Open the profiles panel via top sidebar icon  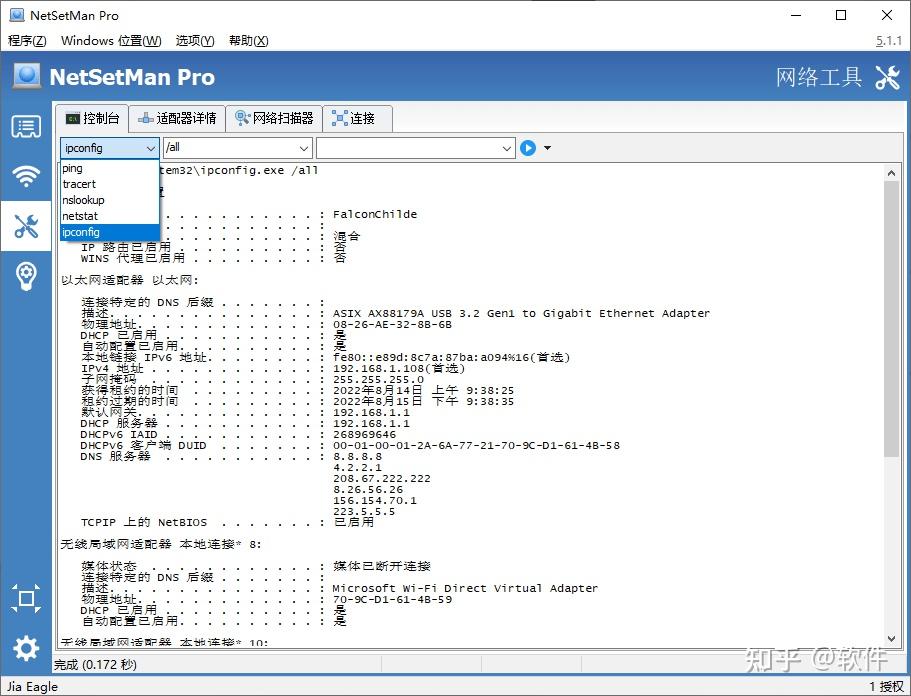click(25, 127)
